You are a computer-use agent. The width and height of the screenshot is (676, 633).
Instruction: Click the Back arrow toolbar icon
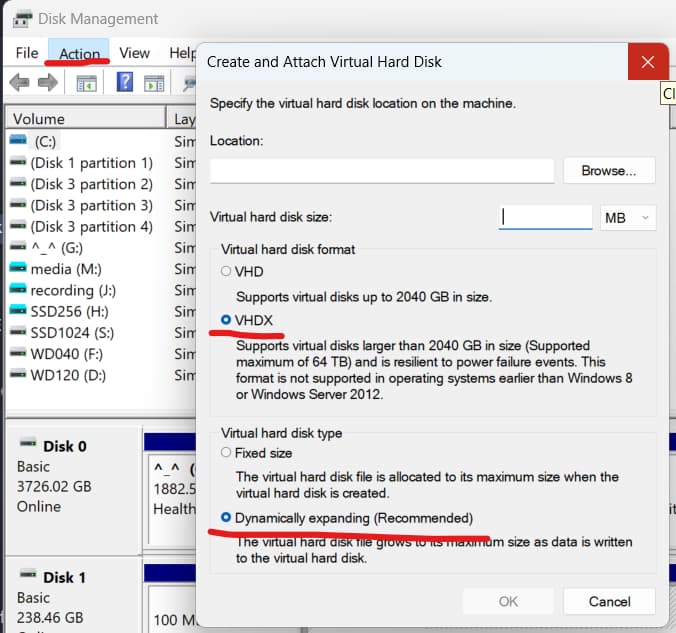point(19,82)
